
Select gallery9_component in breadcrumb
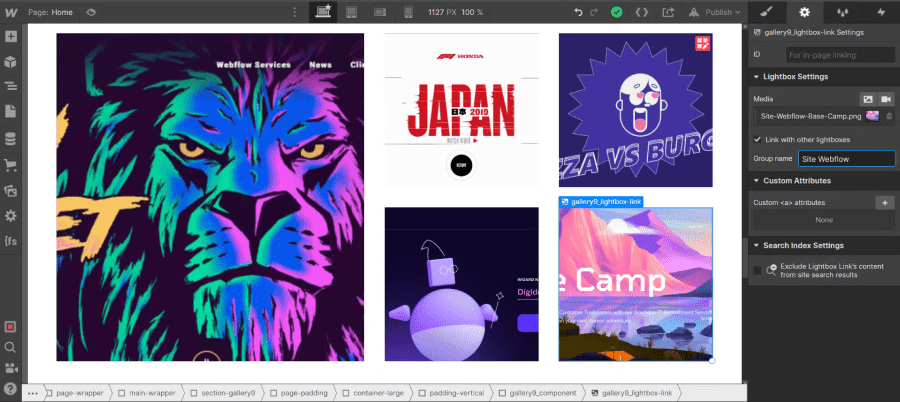click(536, 393)
